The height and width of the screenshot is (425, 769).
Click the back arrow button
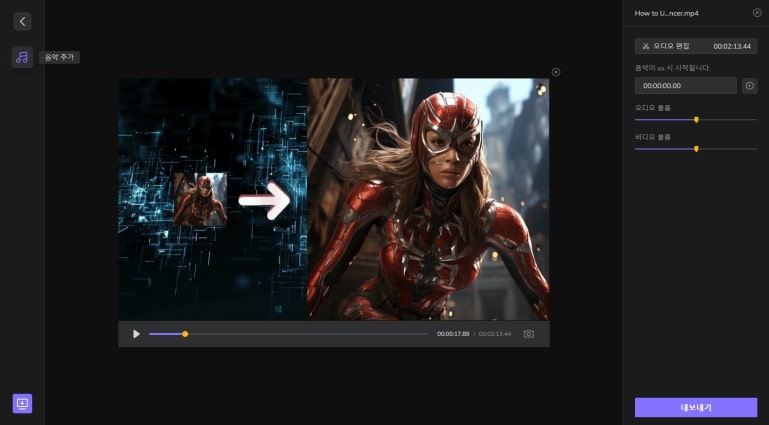(x=22, y=22)
